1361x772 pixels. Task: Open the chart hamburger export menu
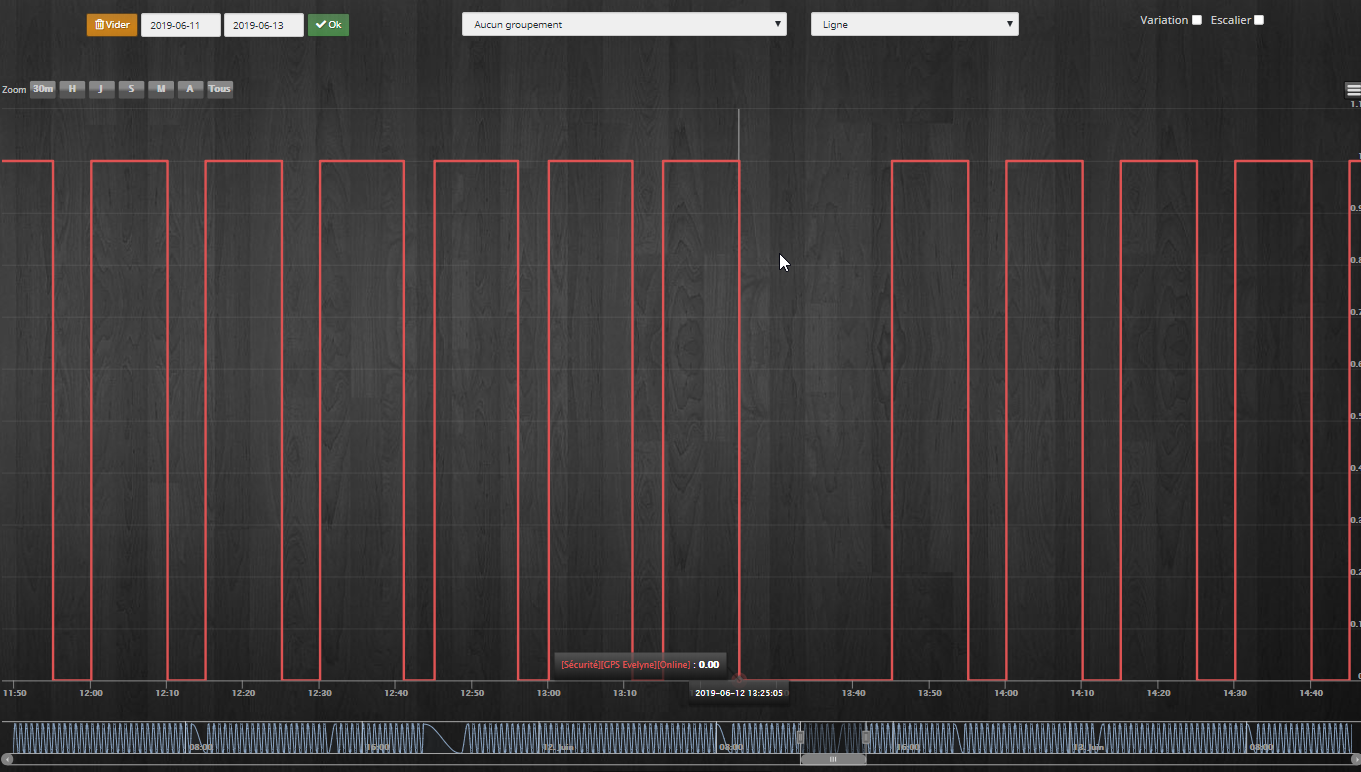[1353, 90]
